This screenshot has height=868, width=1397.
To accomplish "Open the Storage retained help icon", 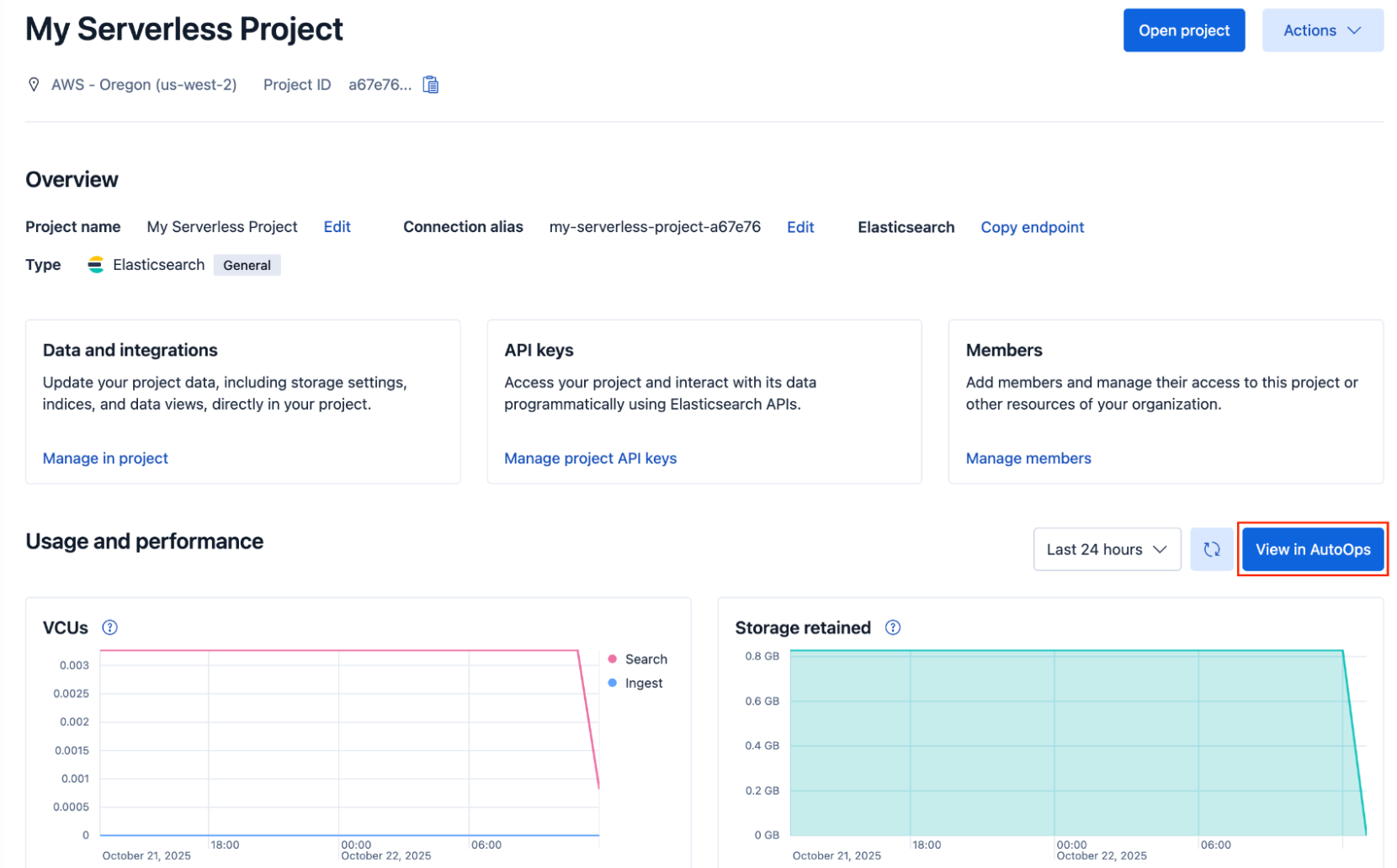I will pos(893,627).
